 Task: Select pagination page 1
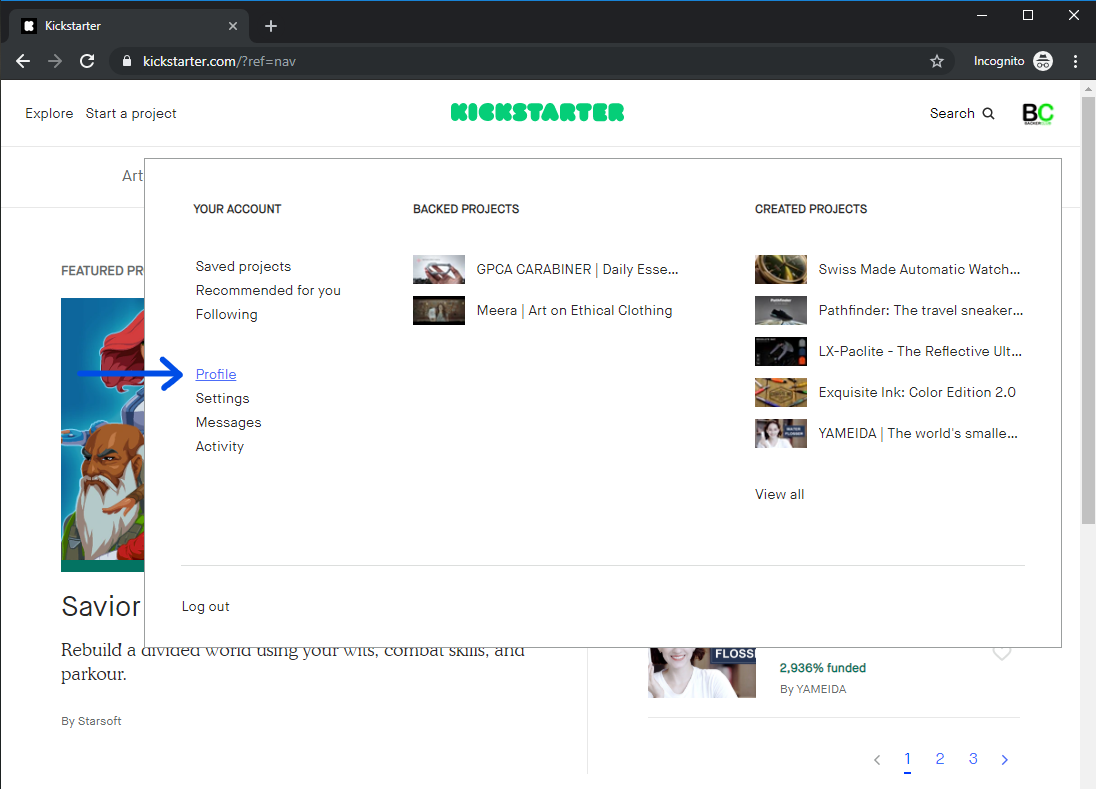pyautogui.click(x=907, y=760)
